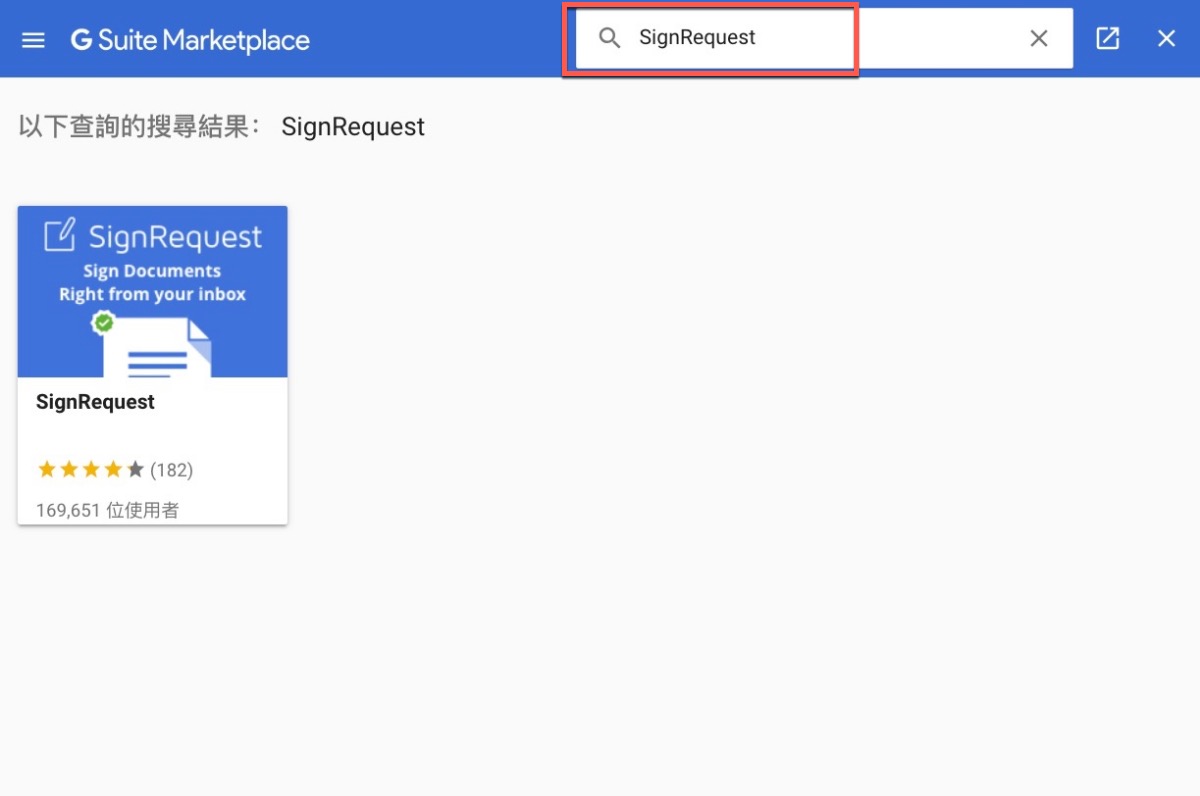Click the star rating on SignRequest card

[x=91, y=469]
